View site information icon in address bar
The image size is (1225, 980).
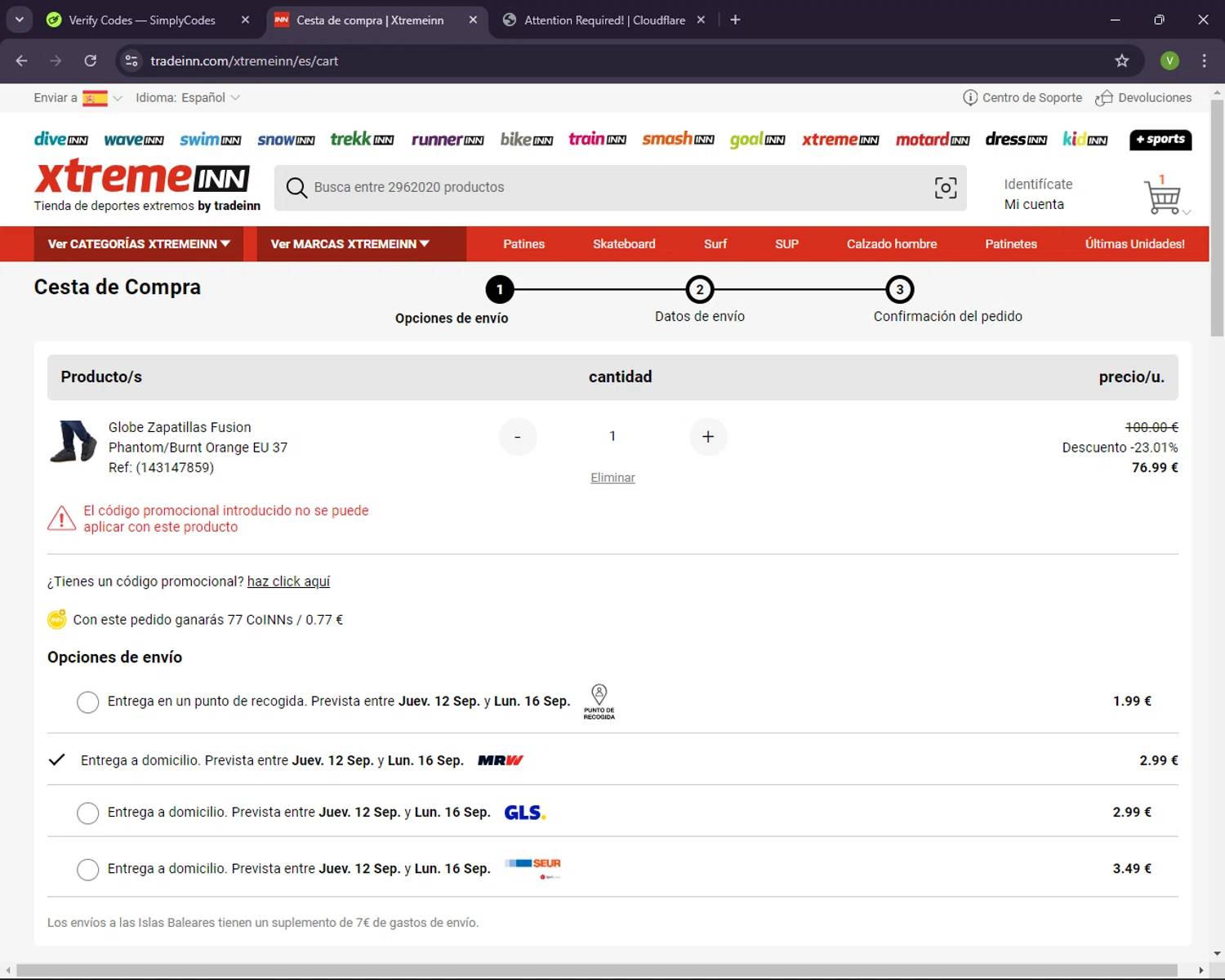click(131, 60)
